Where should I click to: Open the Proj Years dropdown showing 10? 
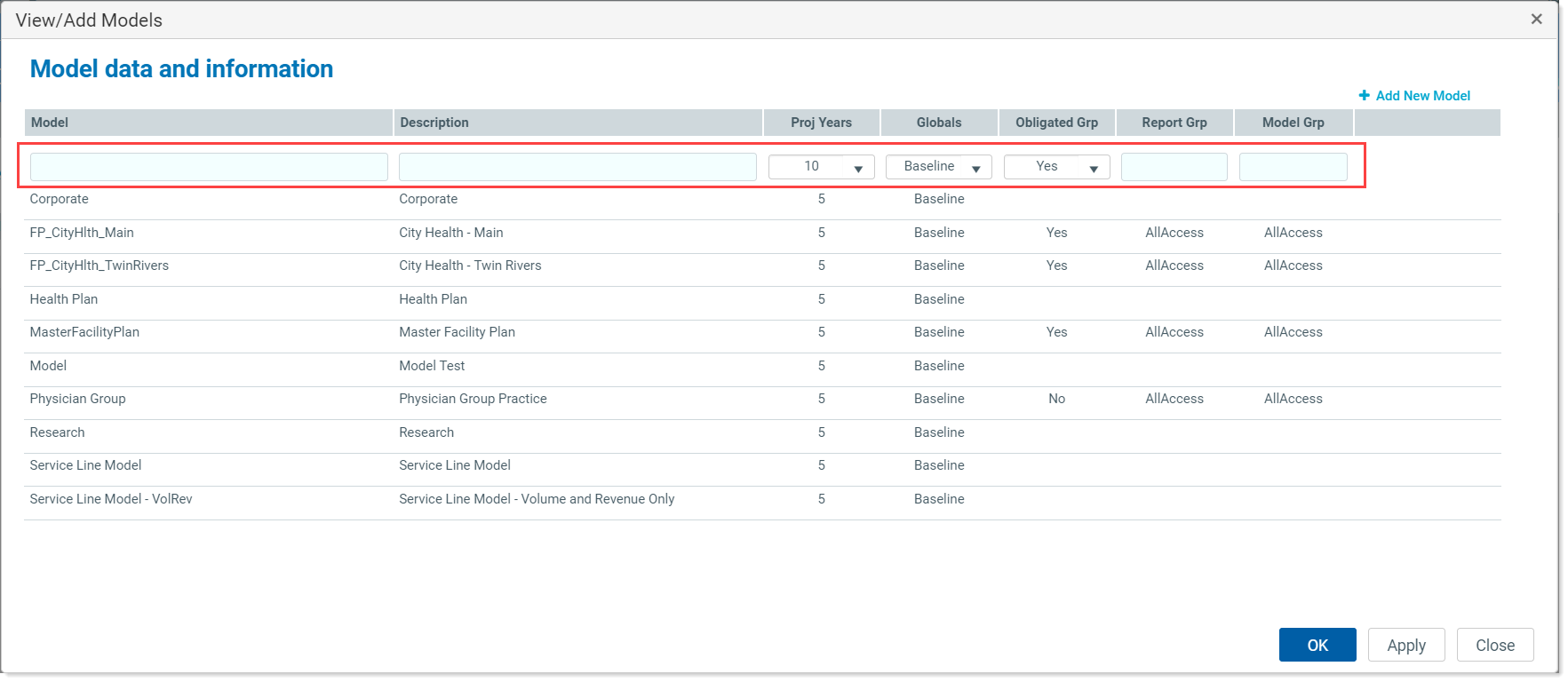pyautogui.click(x=821, y=167)
